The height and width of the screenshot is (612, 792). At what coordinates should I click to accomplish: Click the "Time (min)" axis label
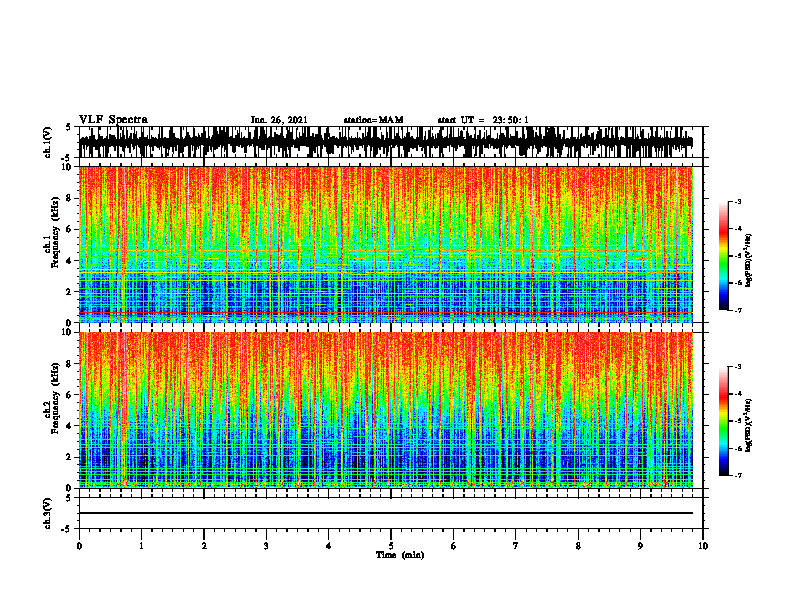click(x=400, y=555)
